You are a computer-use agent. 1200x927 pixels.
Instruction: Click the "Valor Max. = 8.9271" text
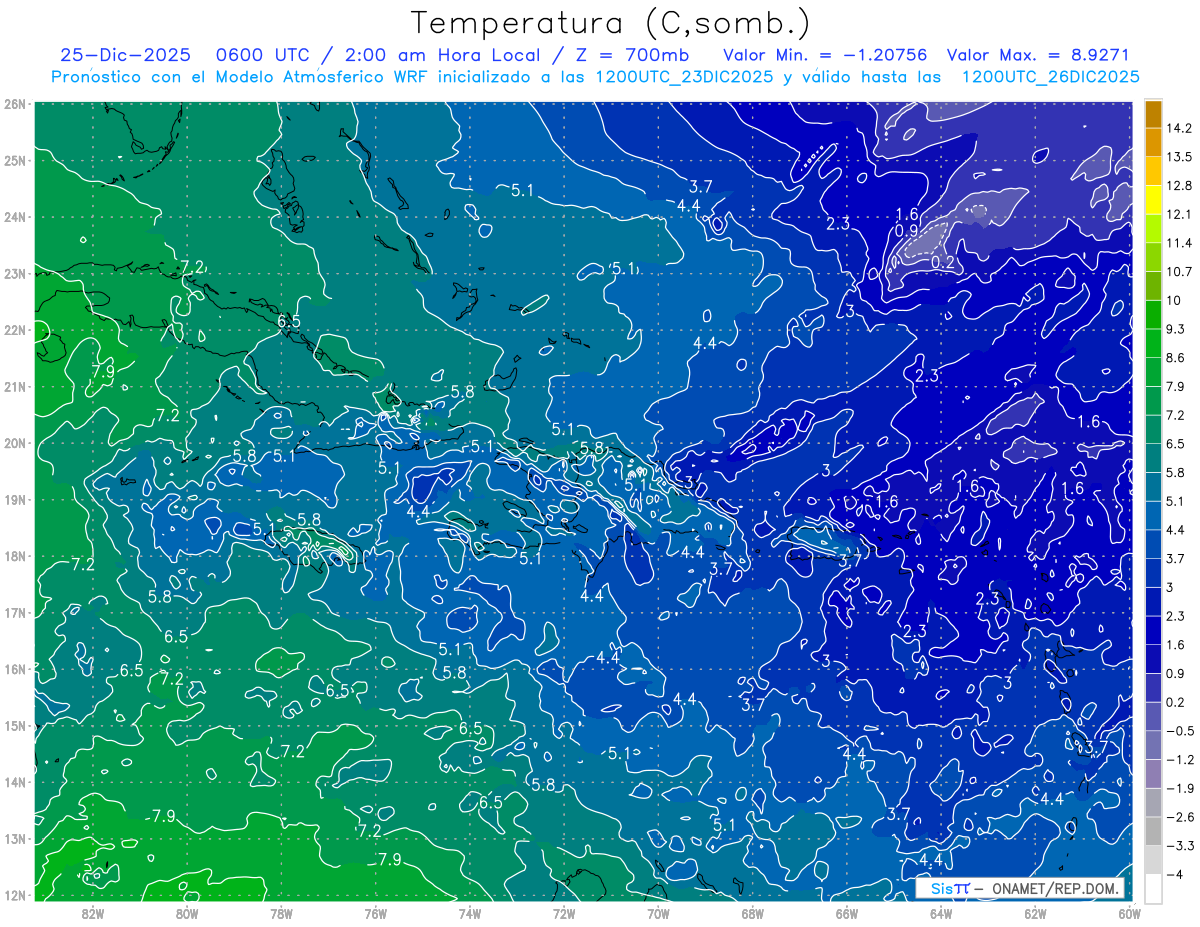point(1038,55)
